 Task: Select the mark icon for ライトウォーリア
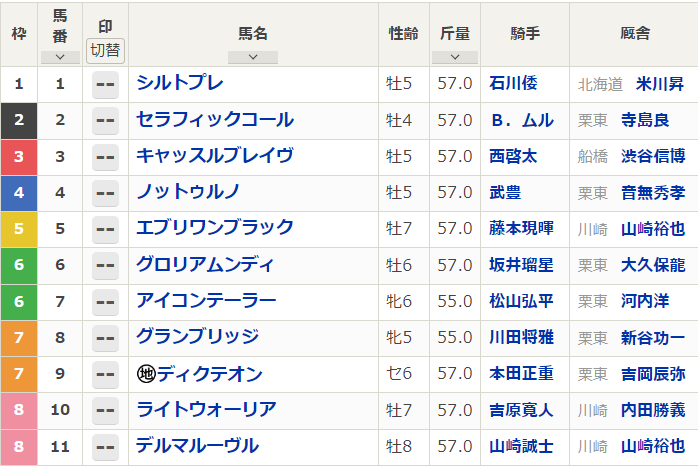click(x=105, y=411)
